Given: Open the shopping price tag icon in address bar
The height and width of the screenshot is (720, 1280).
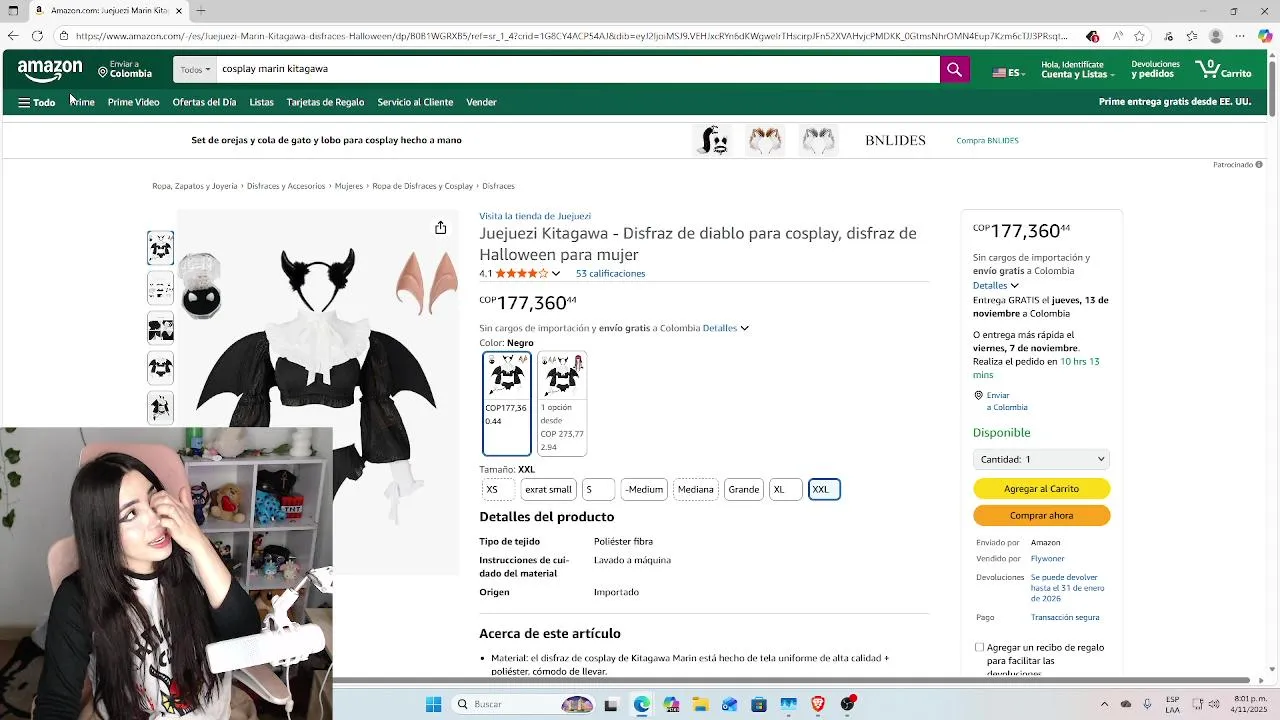Looking at the screenshot, I should tap(1092, 36).
